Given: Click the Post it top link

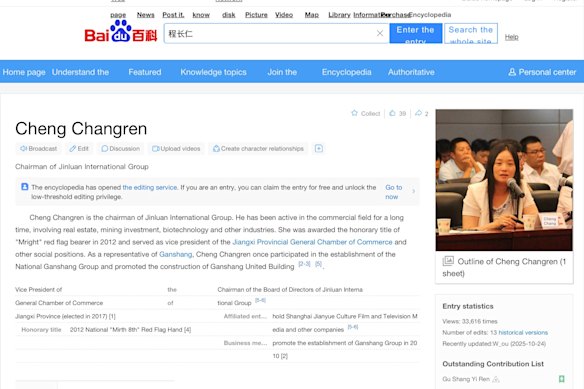Looking at the screenshot, I should coord(173,15).
